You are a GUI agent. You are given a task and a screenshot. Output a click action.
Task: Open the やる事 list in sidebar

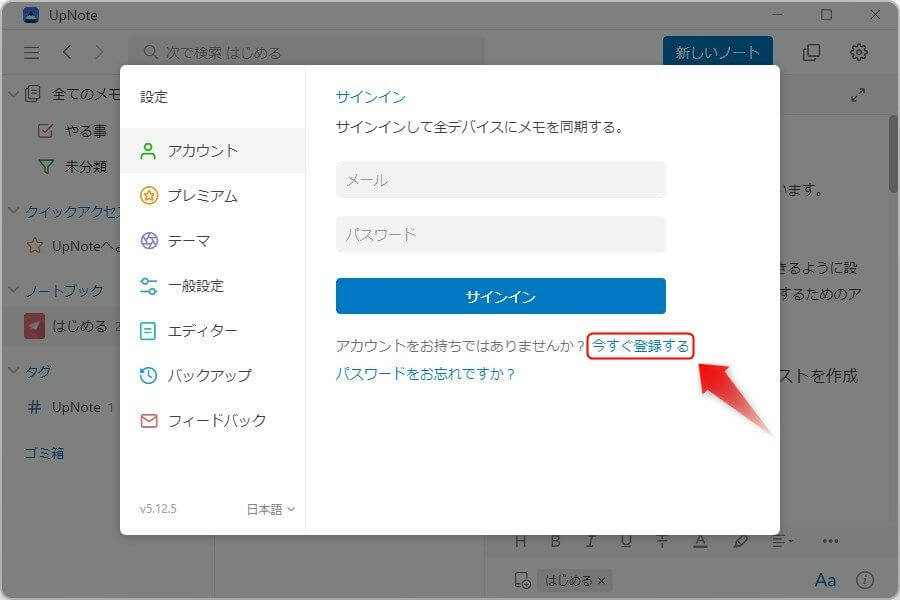click(72, 131)
